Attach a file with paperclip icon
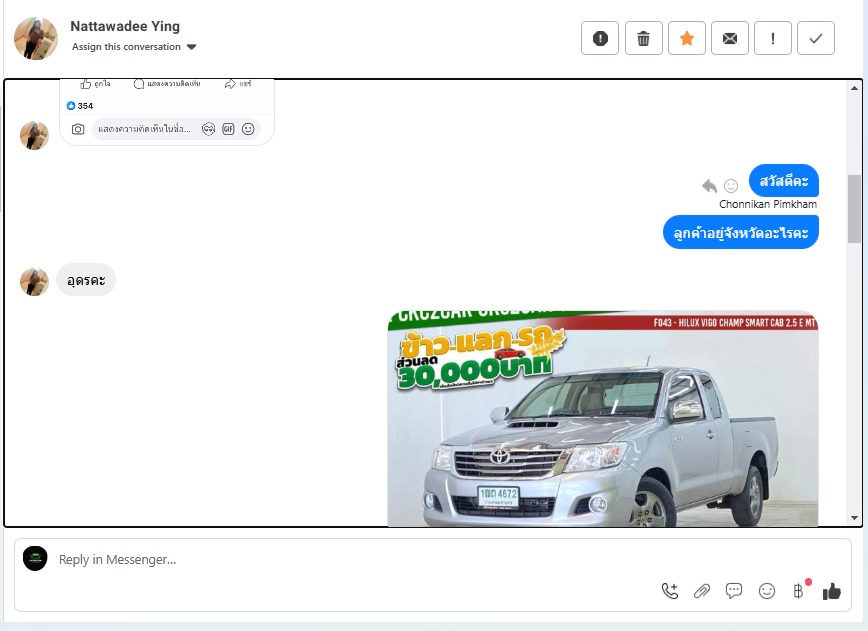 pyautogui.click(x=701, y=591)
